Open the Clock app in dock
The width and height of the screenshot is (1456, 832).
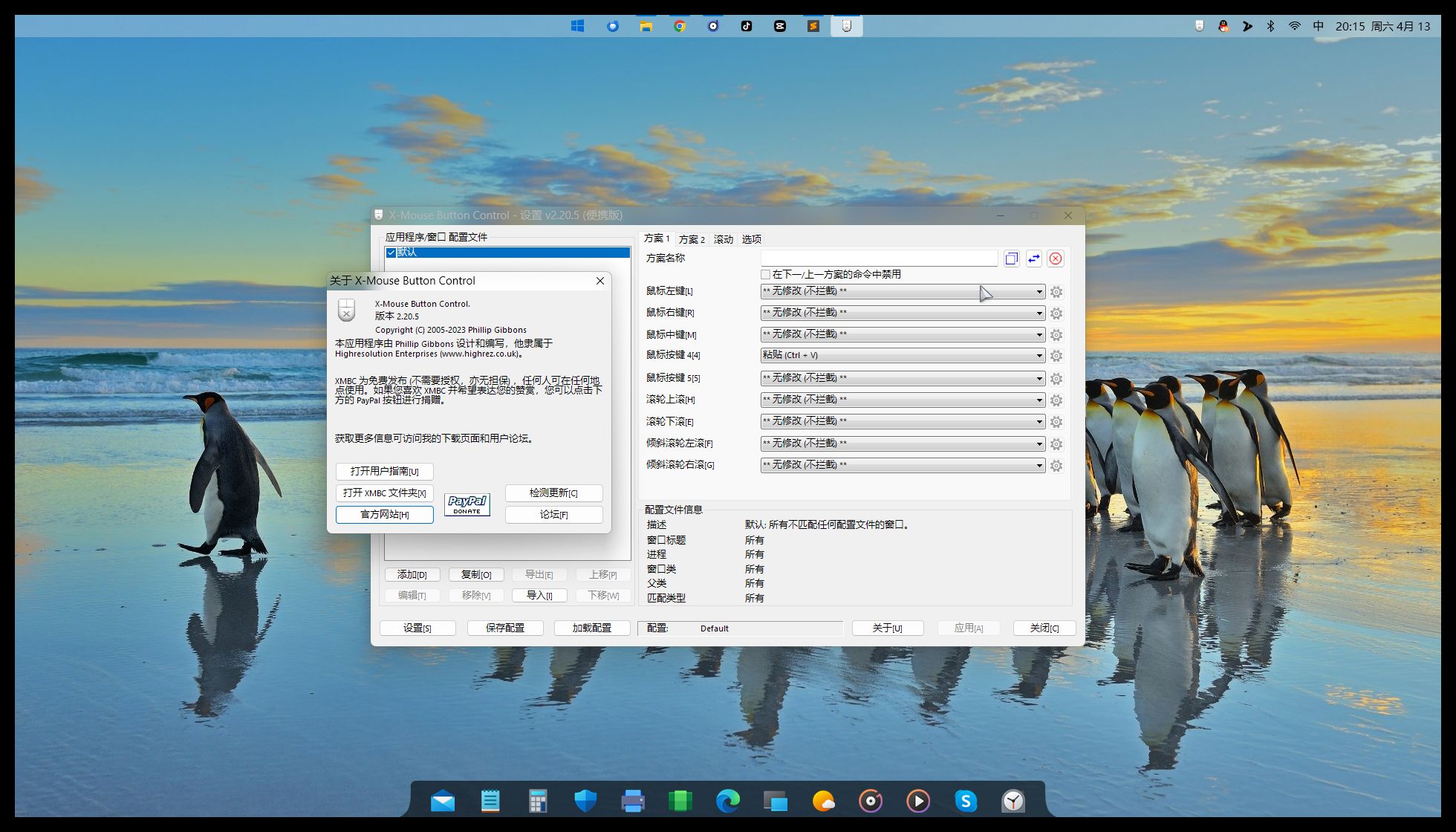coord(1013,801)
